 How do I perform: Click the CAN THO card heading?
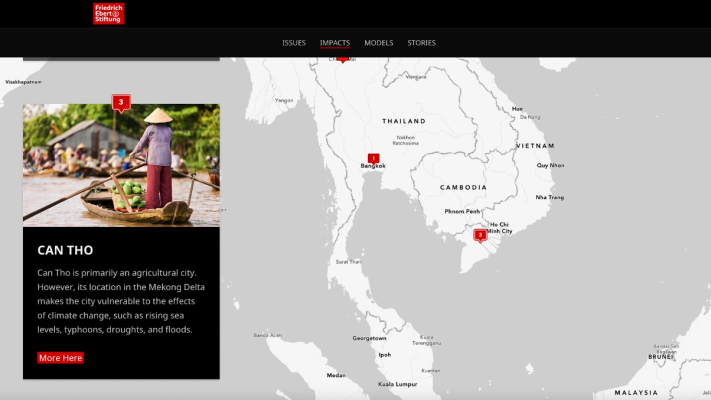pos(65,249)
